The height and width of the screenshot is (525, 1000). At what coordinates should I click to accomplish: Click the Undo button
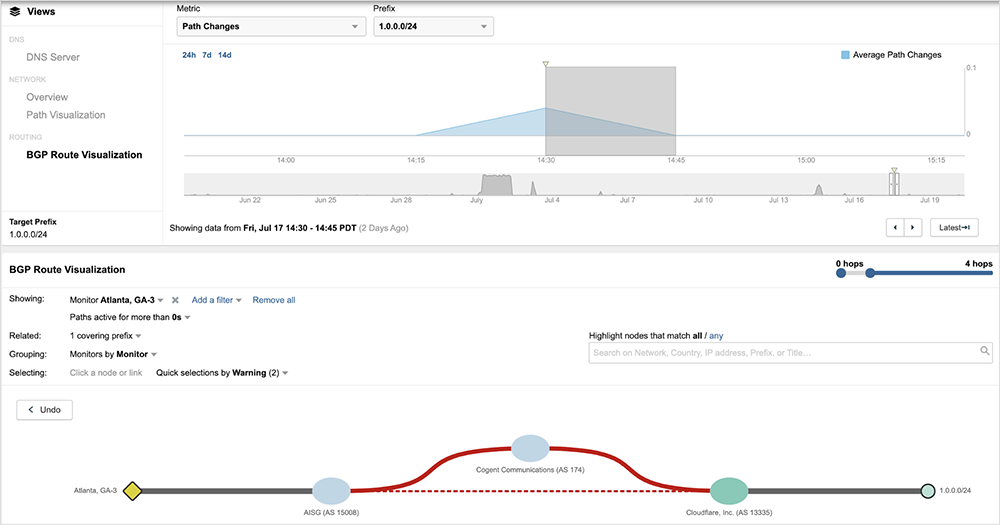[45, 410]
